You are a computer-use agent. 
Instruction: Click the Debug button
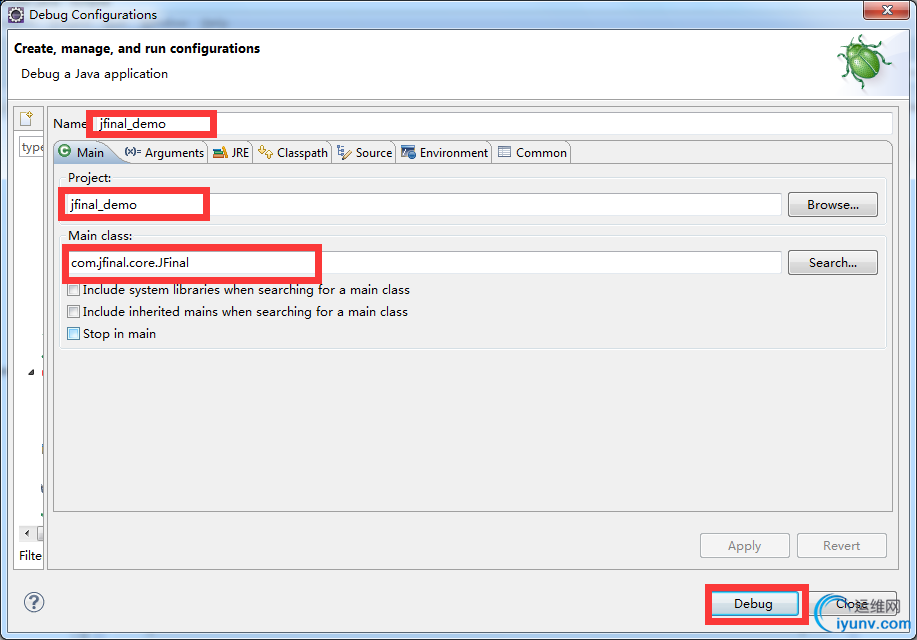[x=753, y=603]
